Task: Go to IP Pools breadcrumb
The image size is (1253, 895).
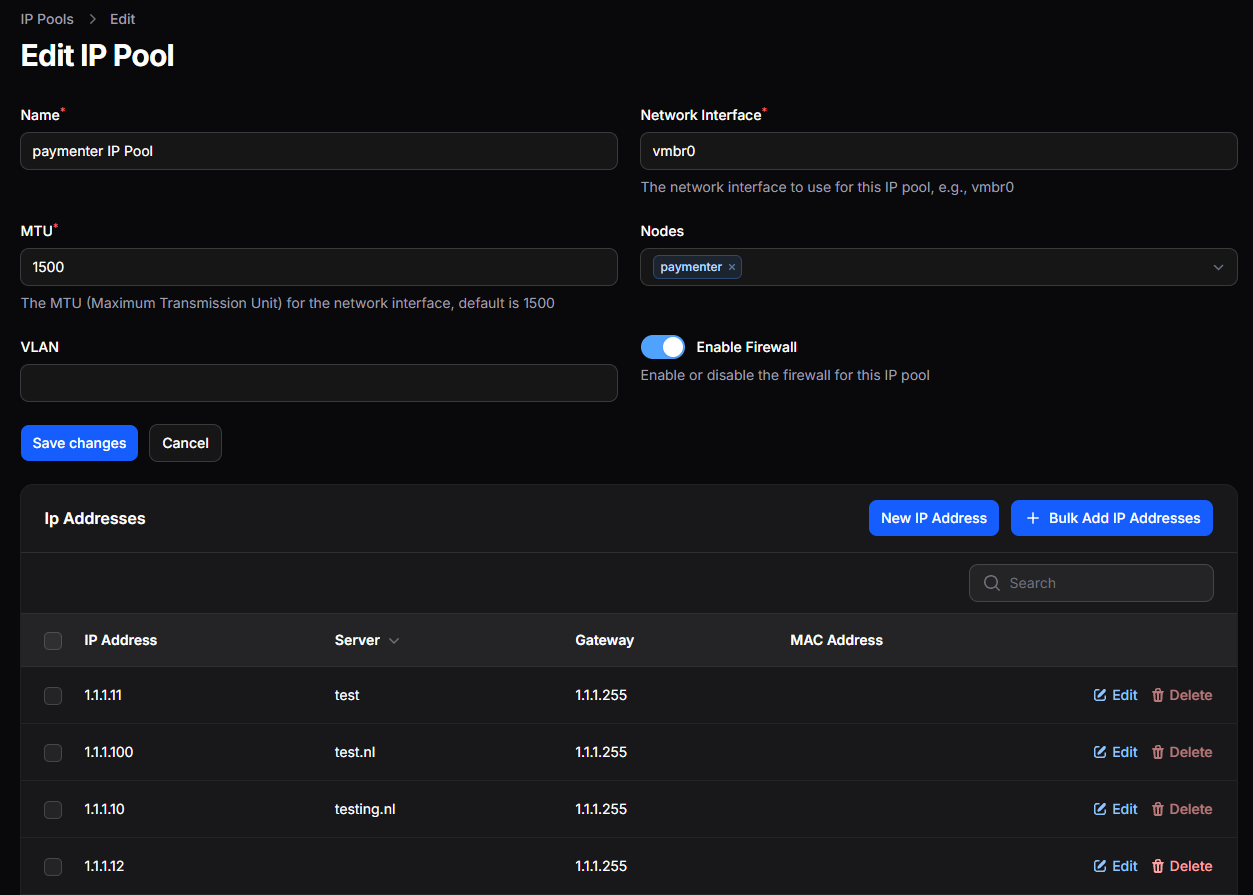Action: [47, 19]
